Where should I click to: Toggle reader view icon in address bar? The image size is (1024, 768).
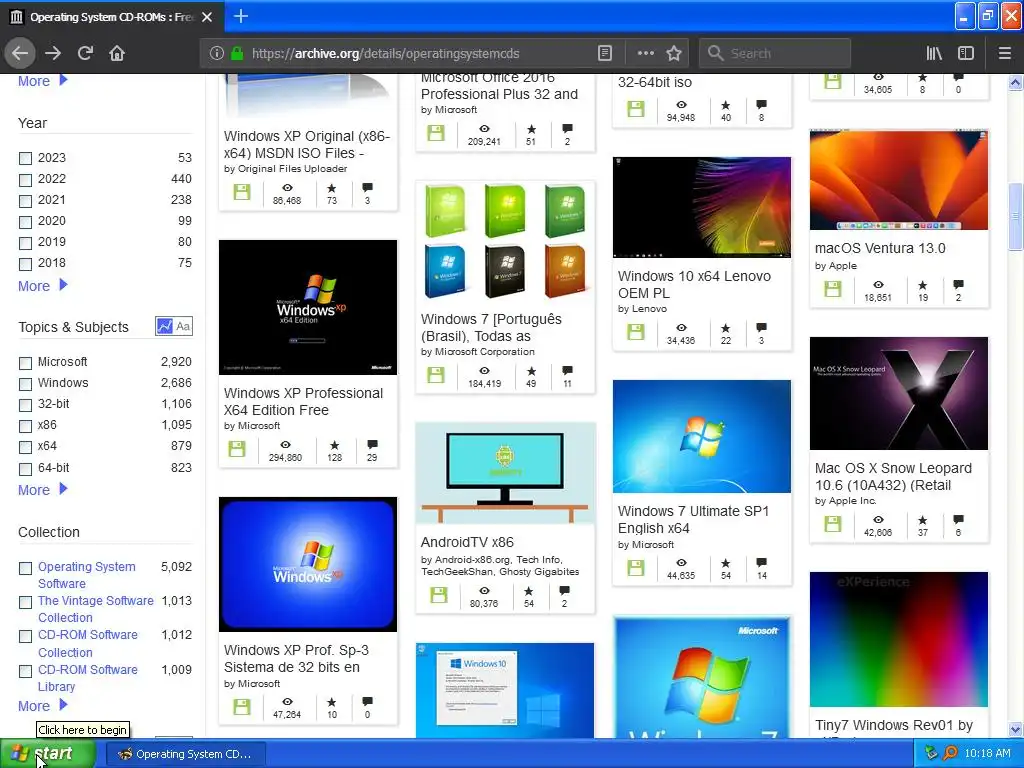[605, 54]
